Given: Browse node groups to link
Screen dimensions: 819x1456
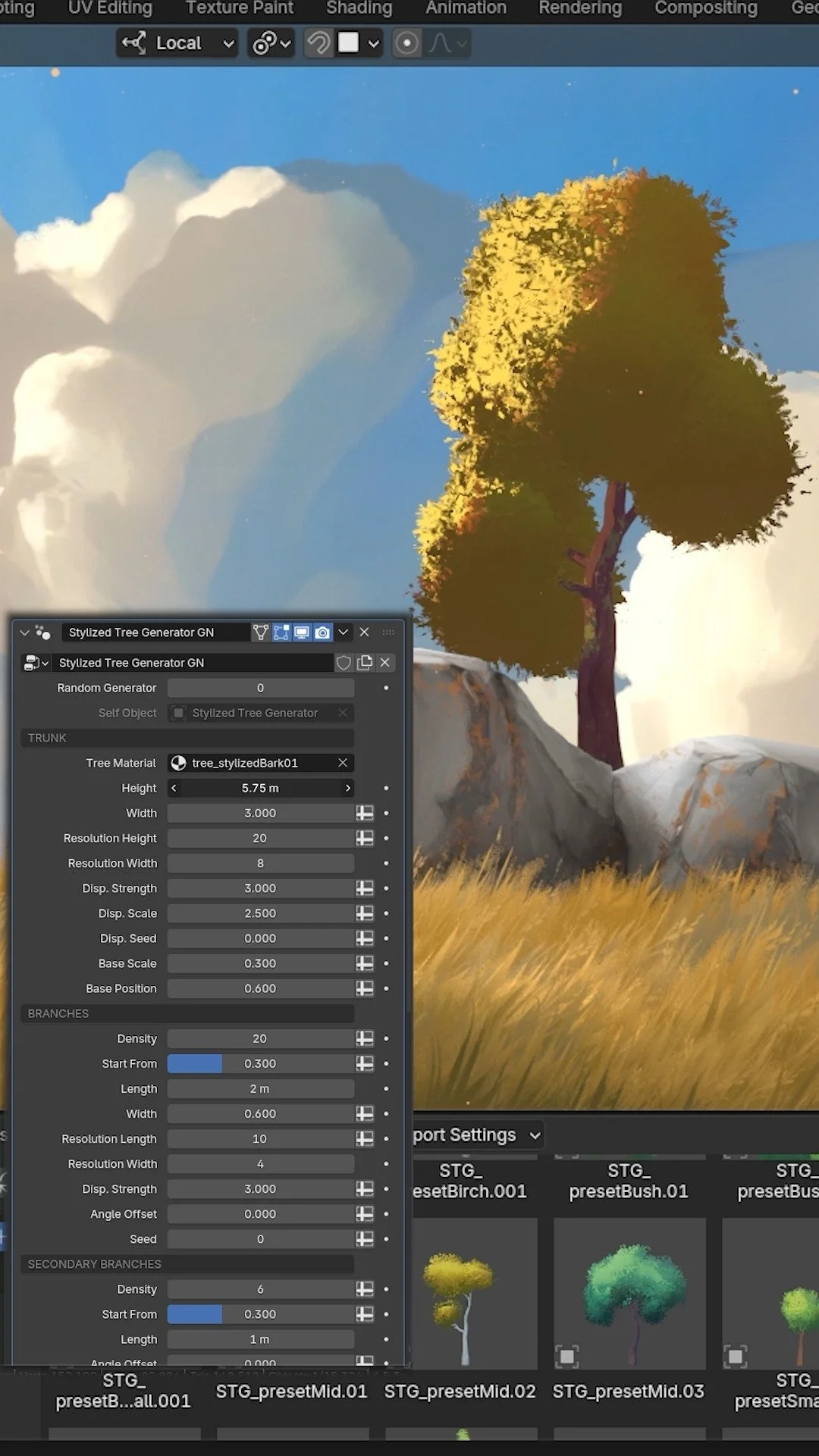Looking at the screenshot, I should click(36, 663).
